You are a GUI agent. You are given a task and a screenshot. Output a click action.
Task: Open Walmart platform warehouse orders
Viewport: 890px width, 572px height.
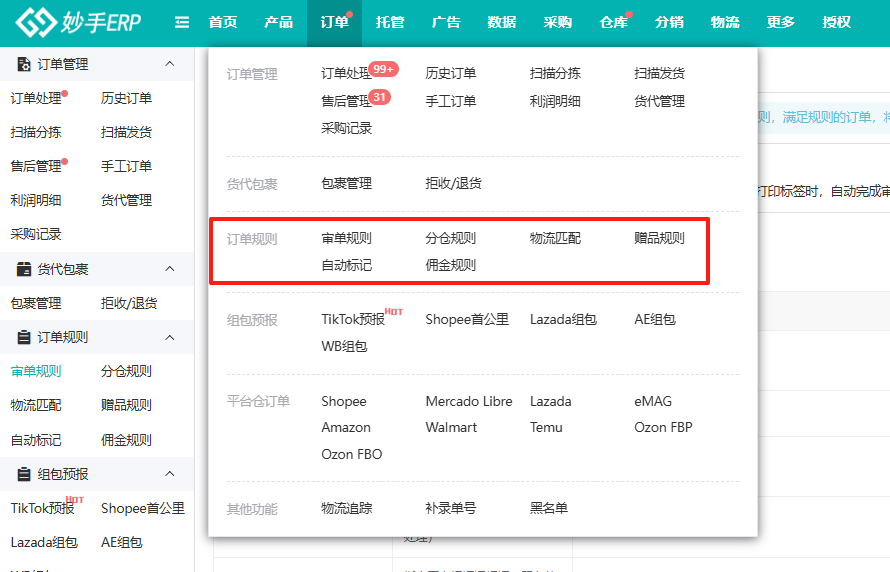[x=451, y=427]
